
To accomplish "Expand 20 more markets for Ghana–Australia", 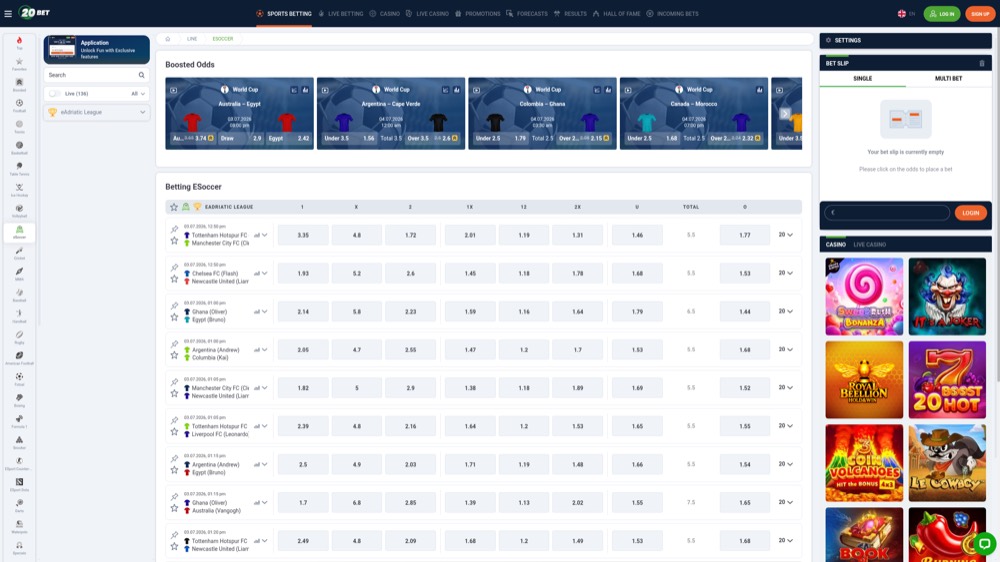I will pos(785,502).
